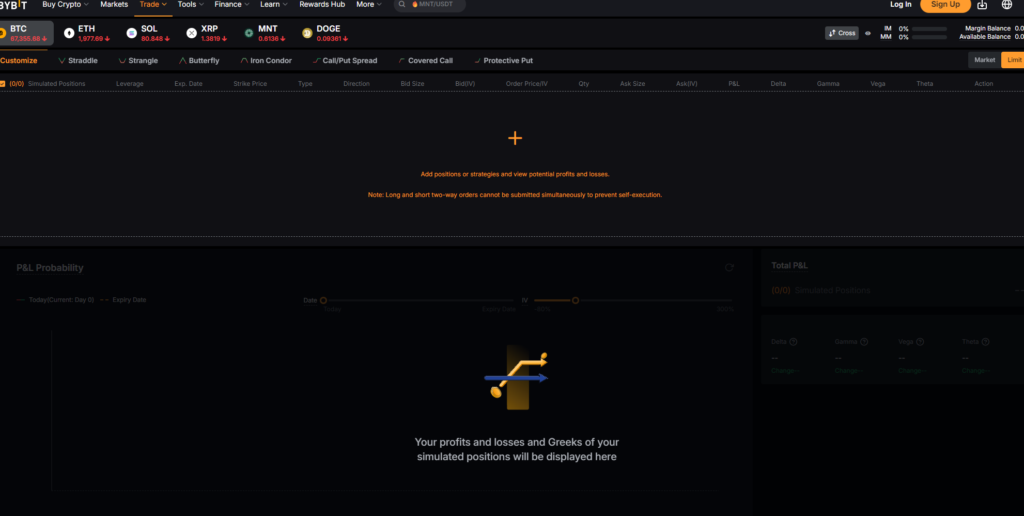Open the Markets menu item
1024x516 pixels.
114,5
